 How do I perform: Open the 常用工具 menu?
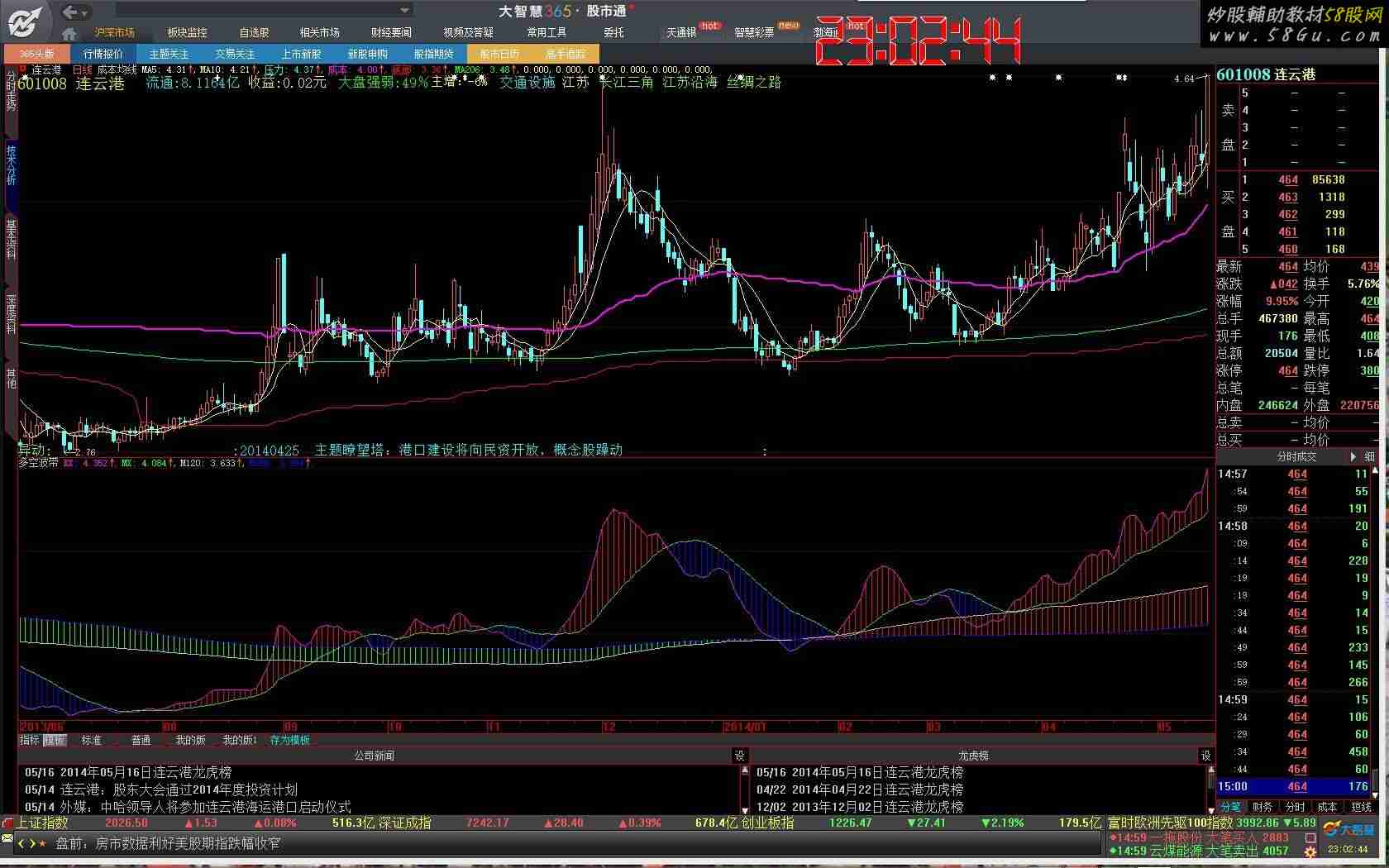coord(547,32)
